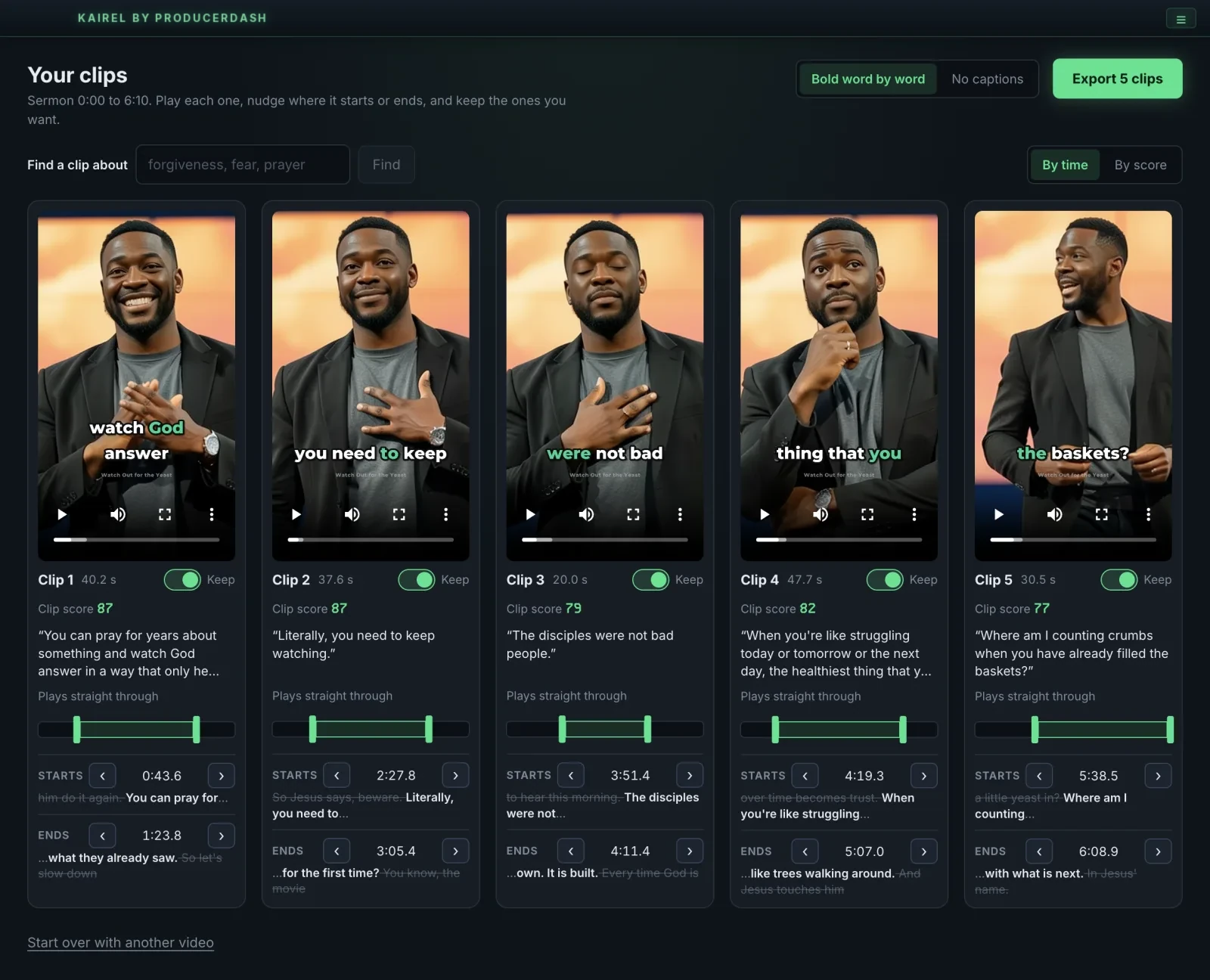Open fullscreen for the Clip 4 video
The height and width of the screenshot is (980, 1210).
[x=867, y=514]
